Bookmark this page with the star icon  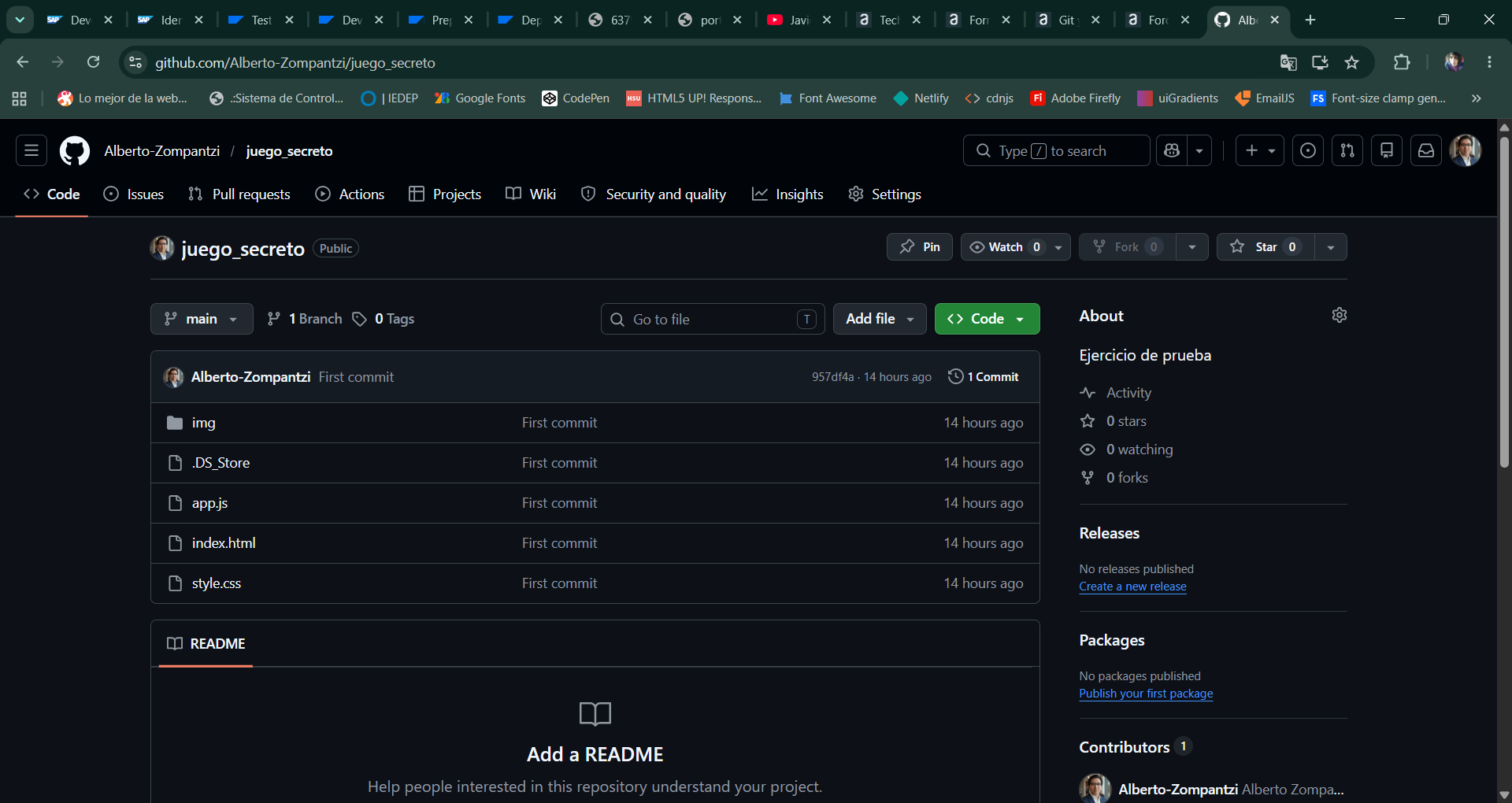(1352, 62)
